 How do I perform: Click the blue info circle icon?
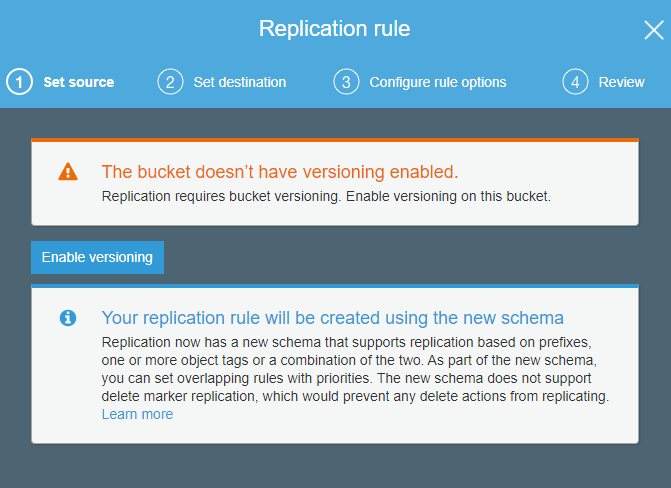click(68, 318)
